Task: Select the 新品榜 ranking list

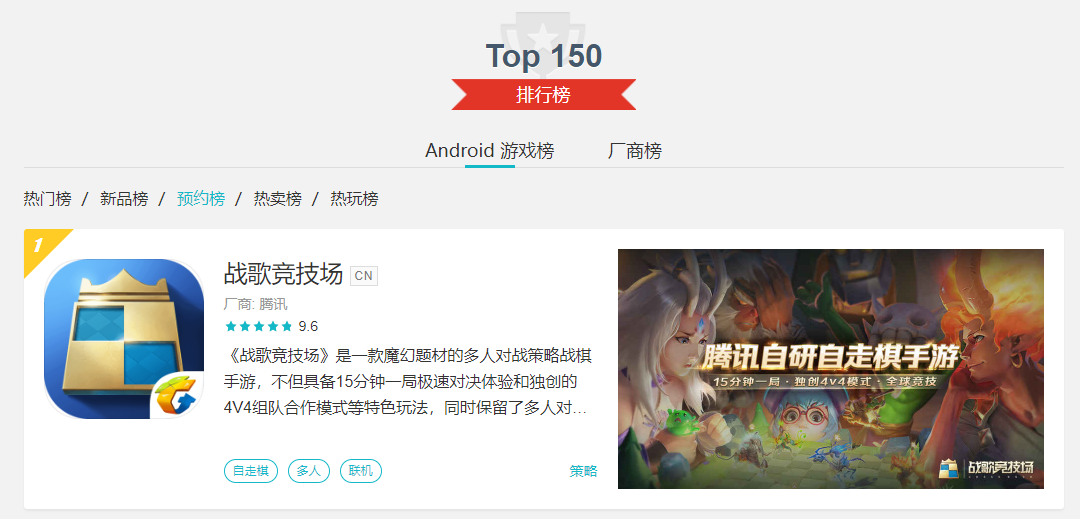Action: point(124,199)
